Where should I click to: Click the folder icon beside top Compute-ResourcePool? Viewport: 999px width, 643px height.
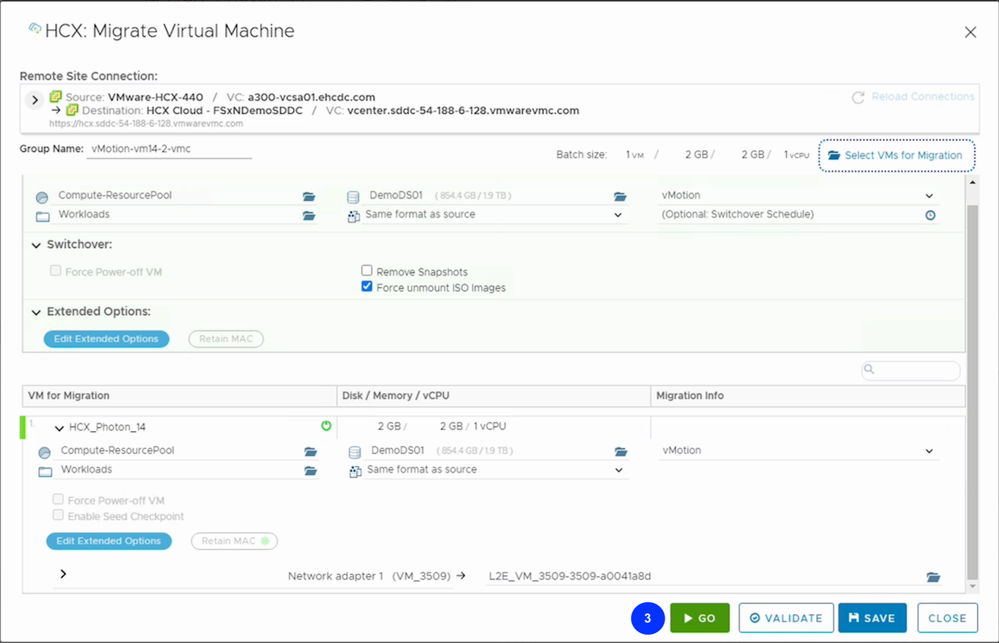point(309,197)
